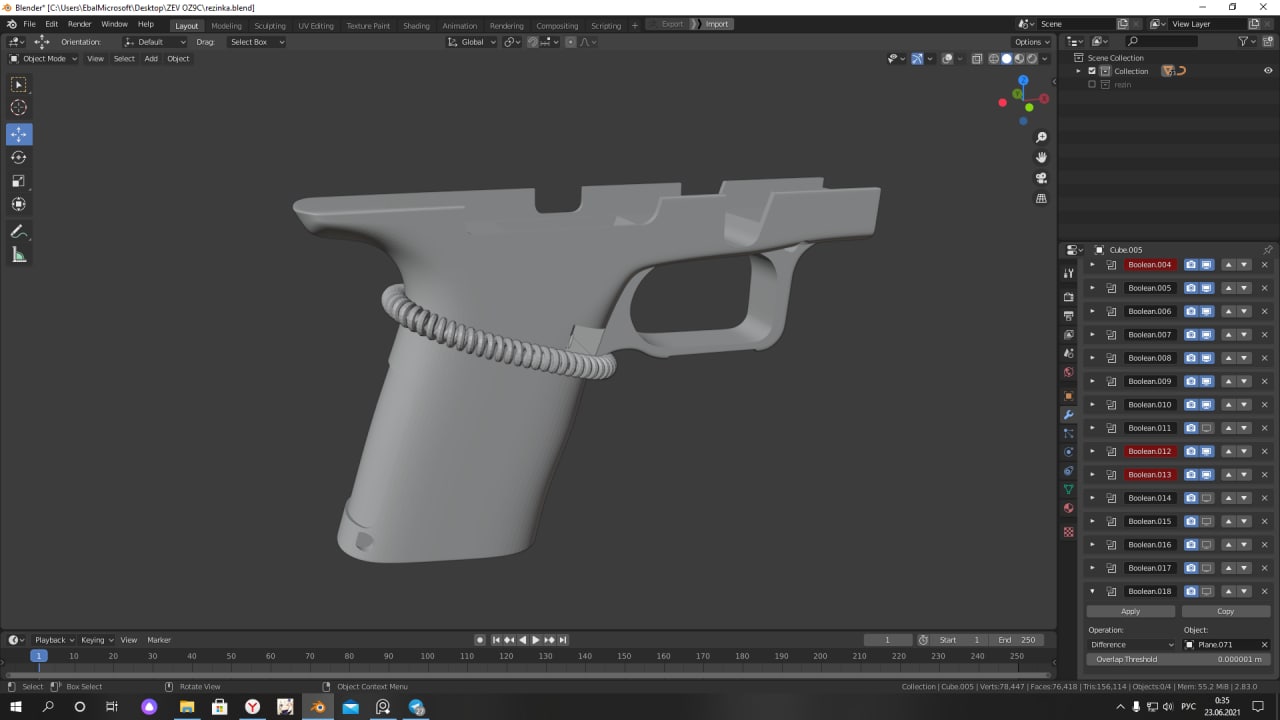Select the Measure tool
Image resolution: width=1280 pixels, height=720 pixels.
click(x=19, y=255)
